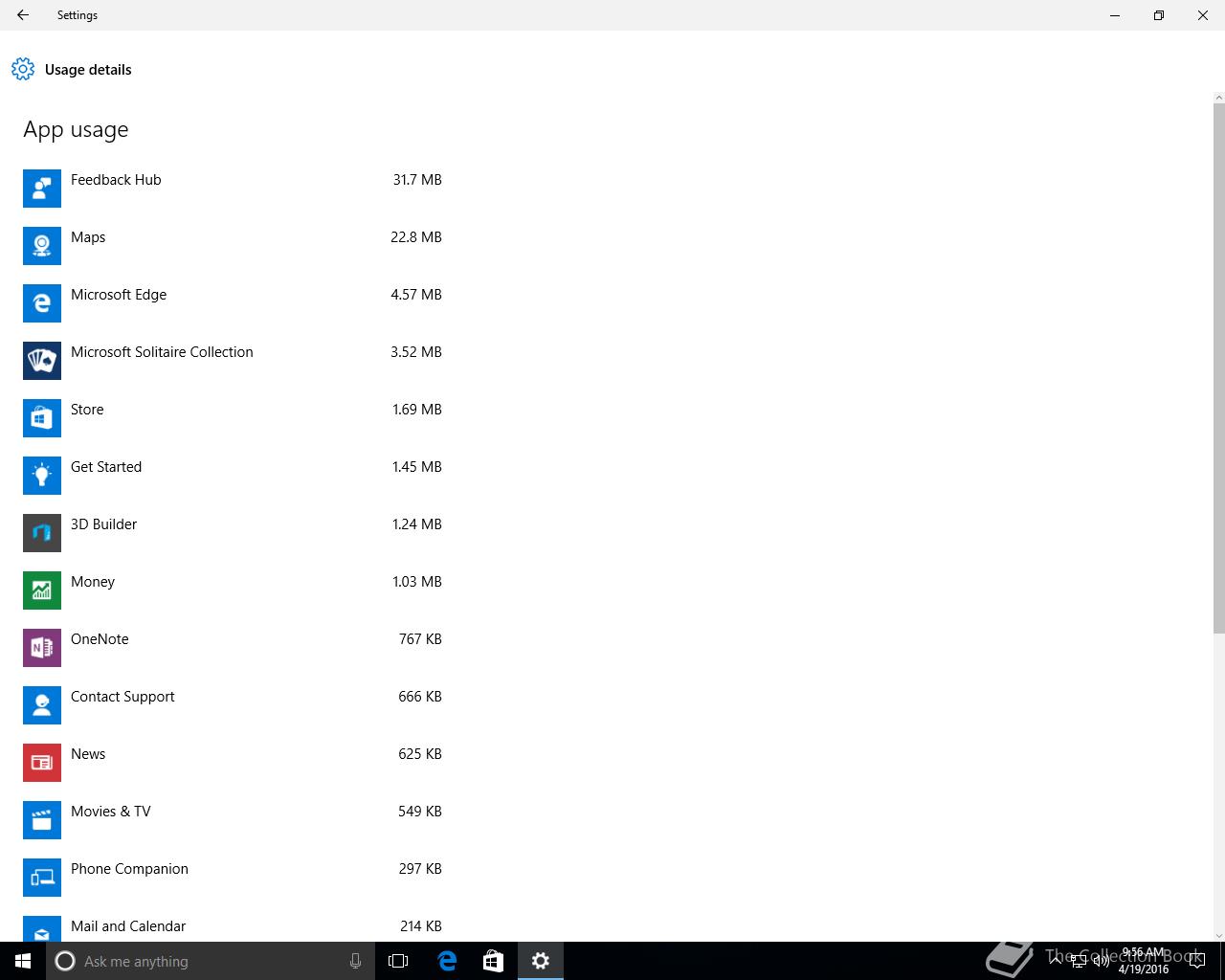Click the 1.69 MB usage value
This screenshot has height=980, width=1225.
coord(417,410)
